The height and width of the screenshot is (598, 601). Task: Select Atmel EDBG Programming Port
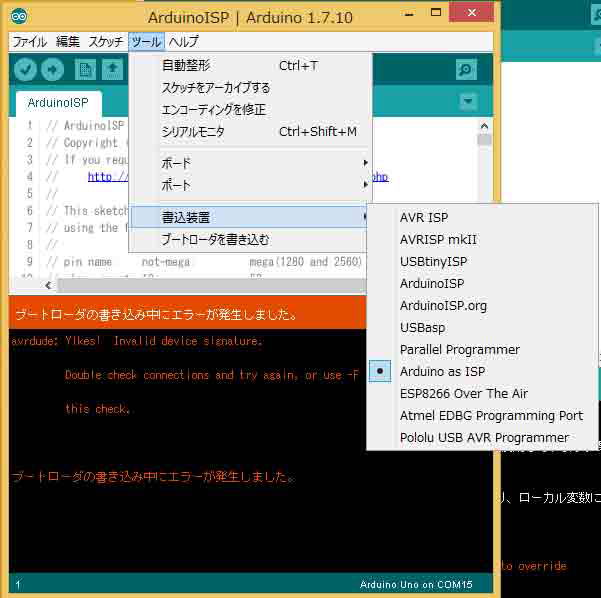[x=482, y=416]
